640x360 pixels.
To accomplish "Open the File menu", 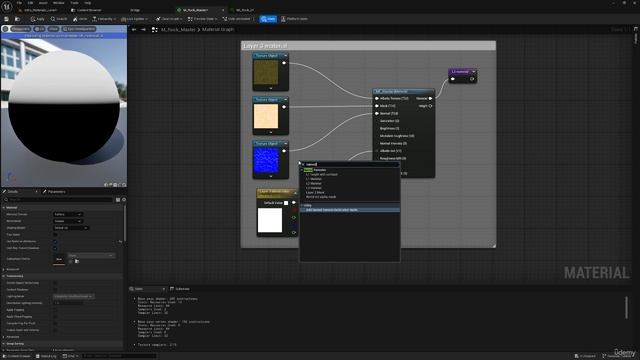I will (19, 3).
